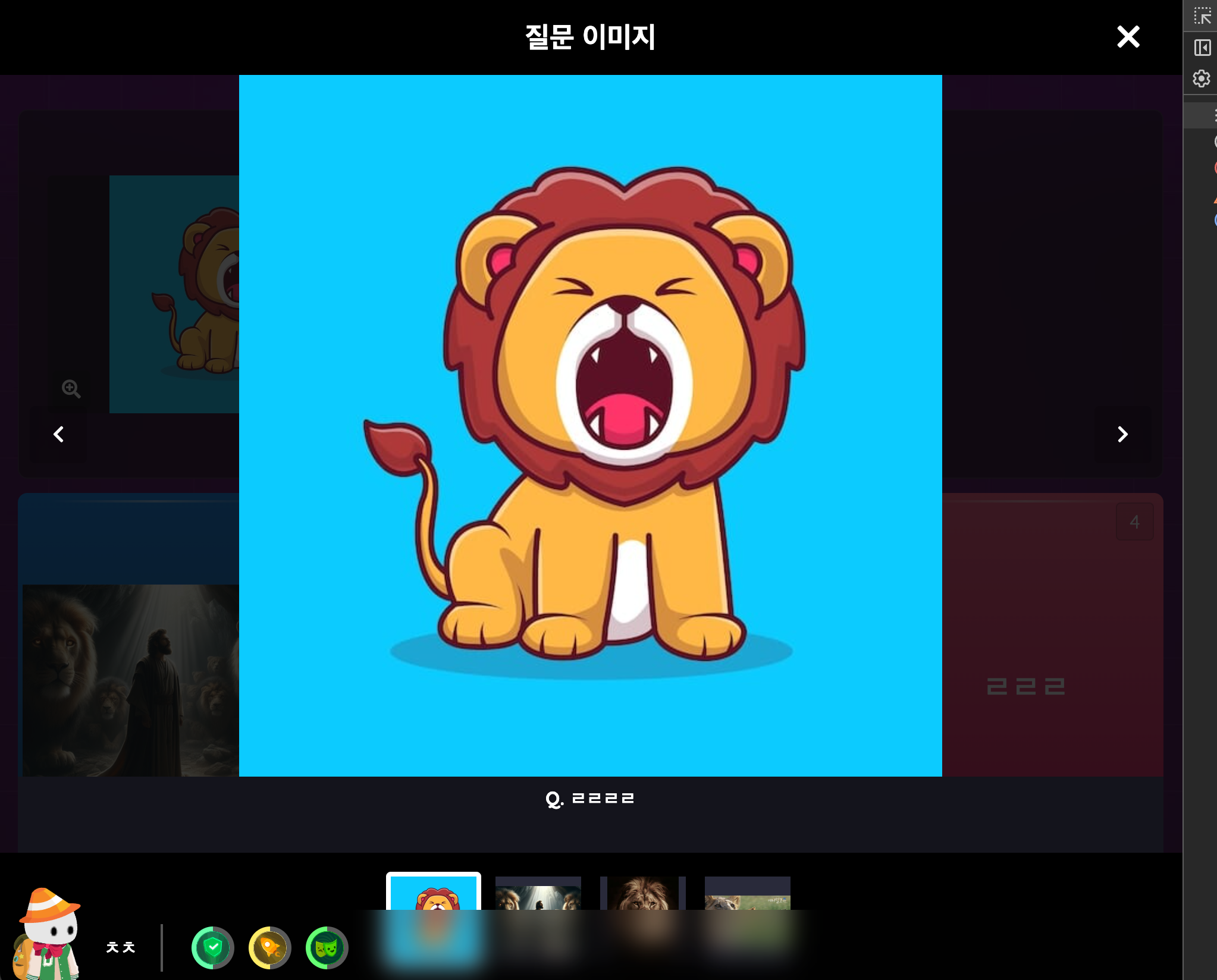Advance to next image with right chevron
Viewport: 1217px width, 980px height.
(1122, 434)
